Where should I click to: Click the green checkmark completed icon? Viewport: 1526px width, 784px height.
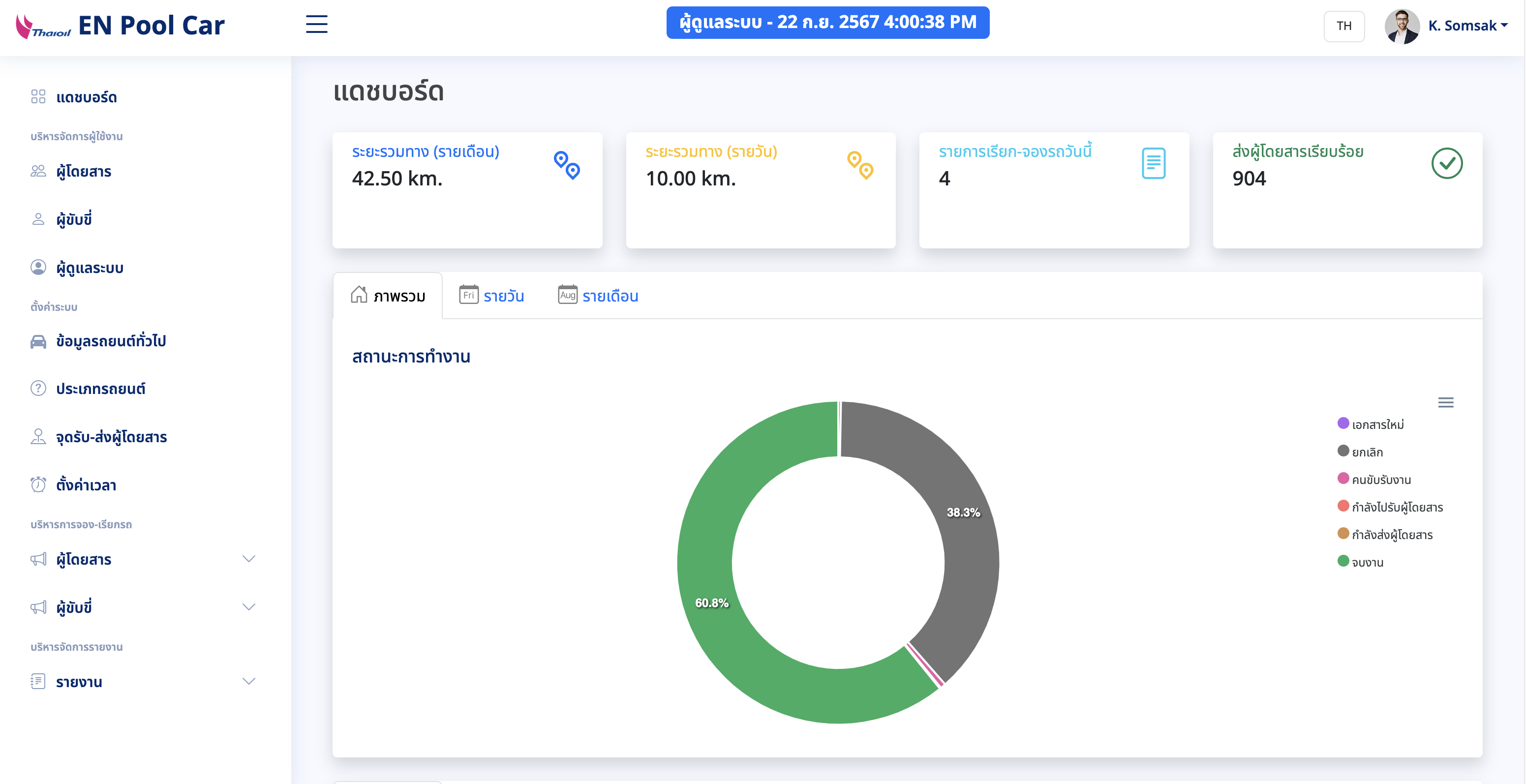click(1447, 163)
